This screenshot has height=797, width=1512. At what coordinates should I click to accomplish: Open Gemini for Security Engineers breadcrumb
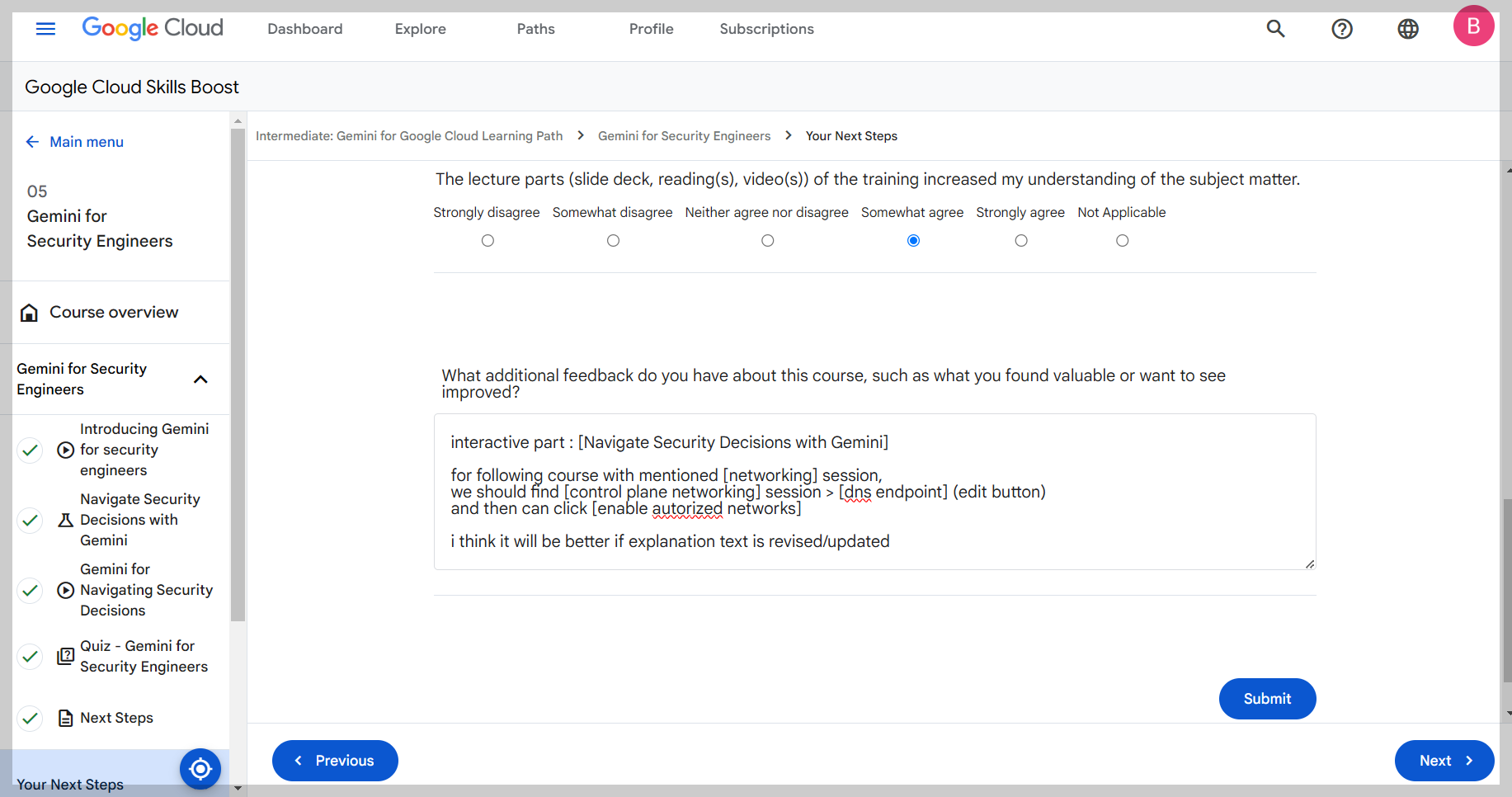[685, 136]
